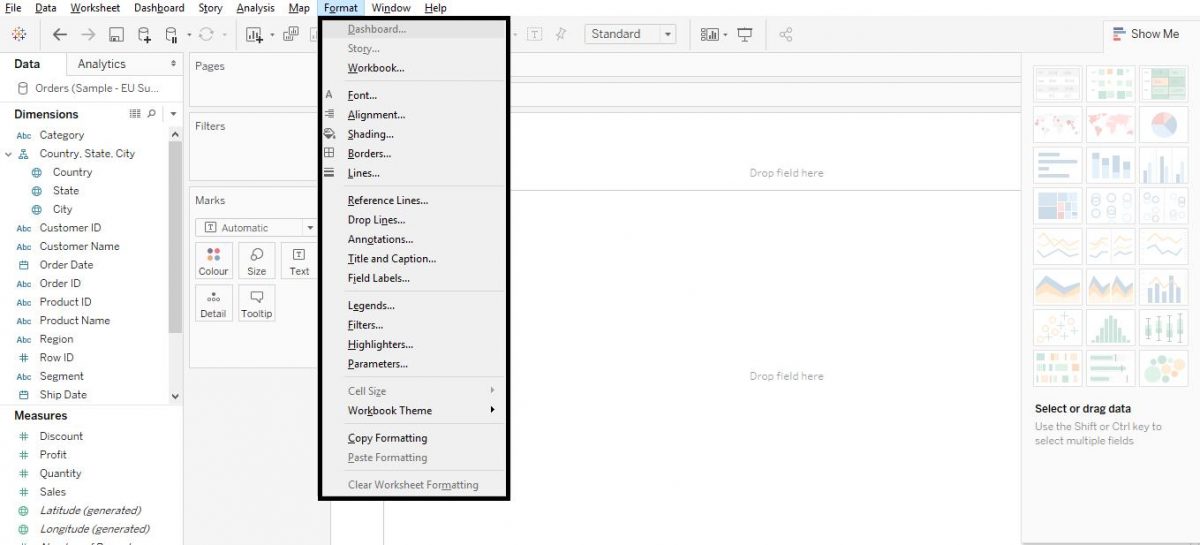Pick the box-and-whisker plot in Show Me
Viewport: 1200px width, 545px height.
click(x=1163, y=328)
